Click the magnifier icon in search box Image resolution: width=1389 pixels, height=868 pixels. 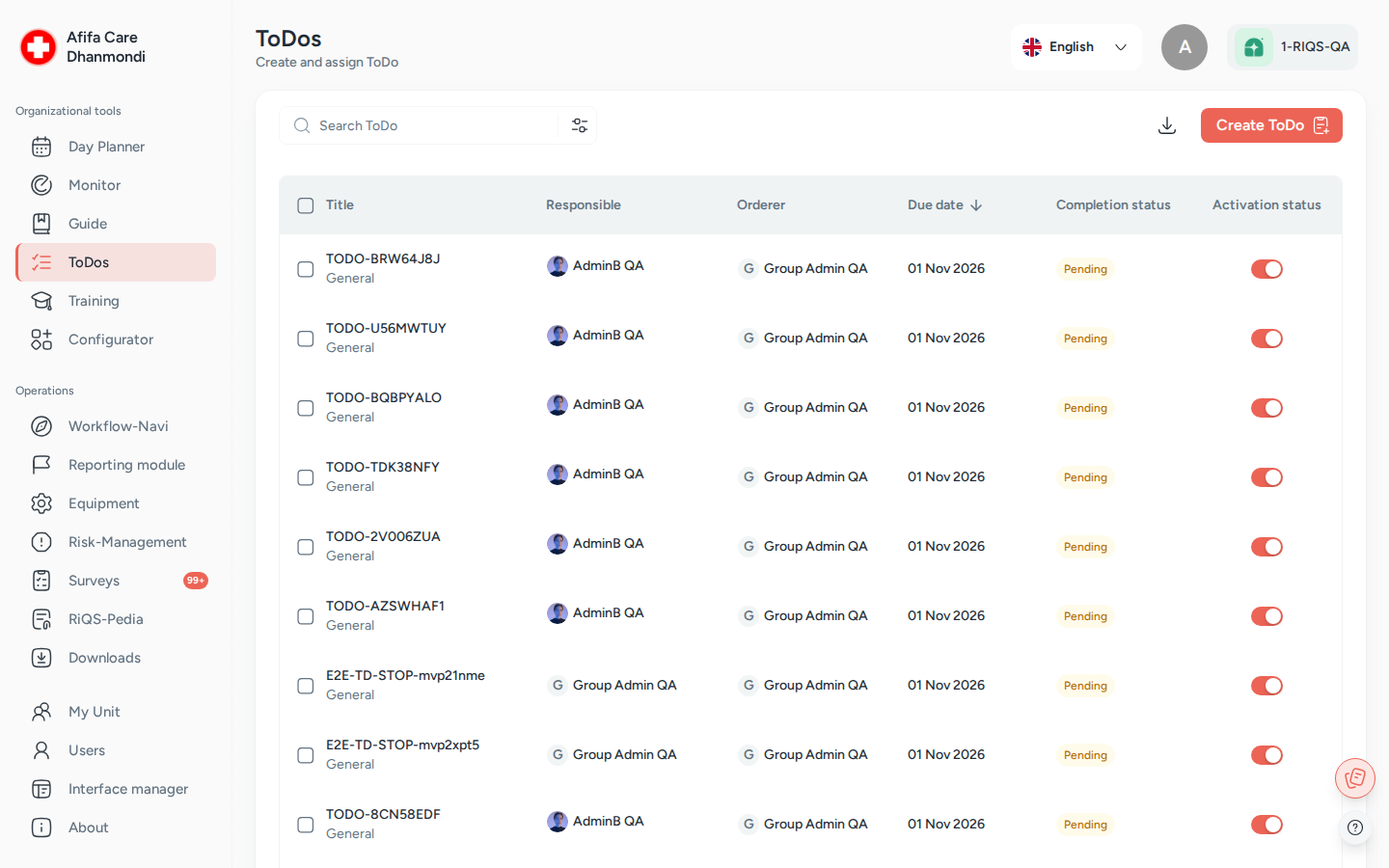[x=302, y=125]
